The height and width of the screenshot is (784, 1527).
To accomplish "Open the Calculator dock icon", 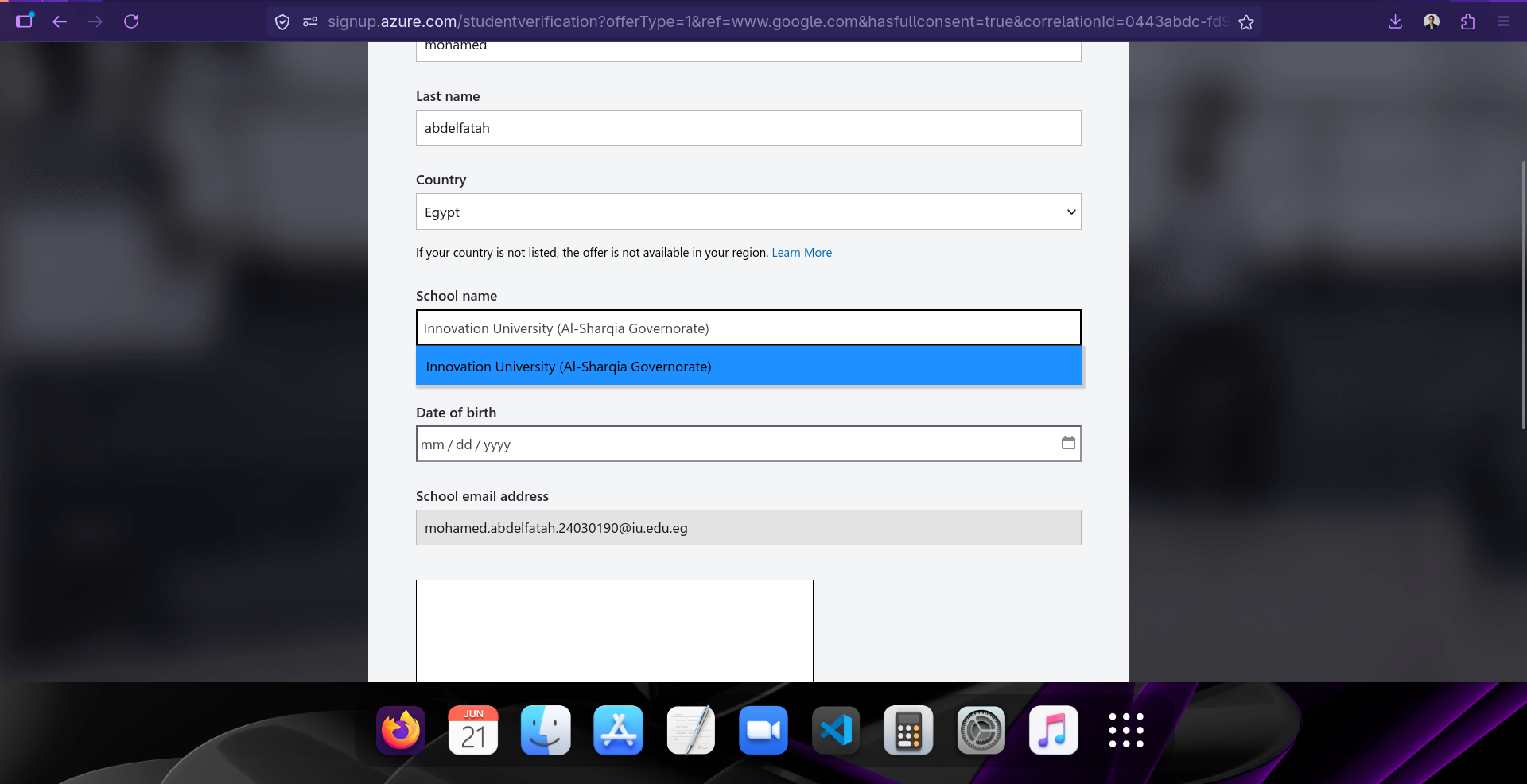I will point(908,730).
